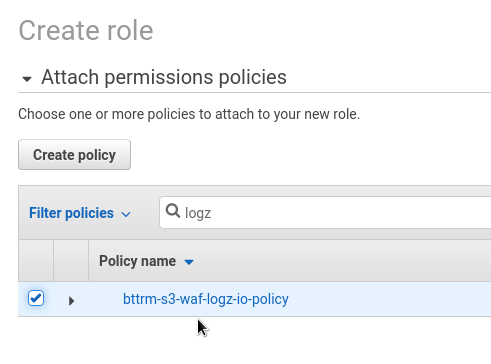
Task: Click the 'Choose one or more policies' description
Action: [x=189, y=114]
